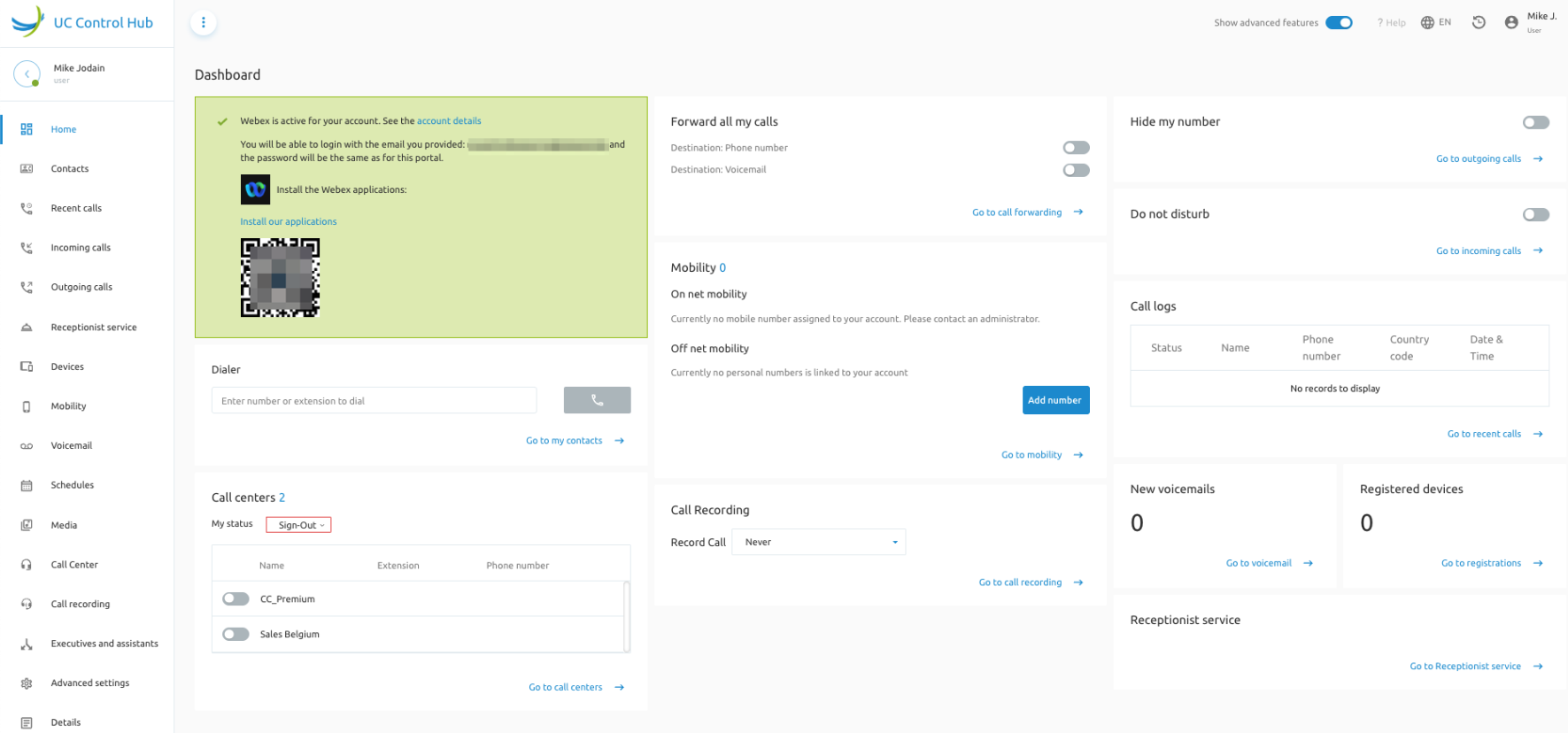This screenshot has width=1568, height=733.
Task: Click the green phone dial button
Action: [597, 400]
